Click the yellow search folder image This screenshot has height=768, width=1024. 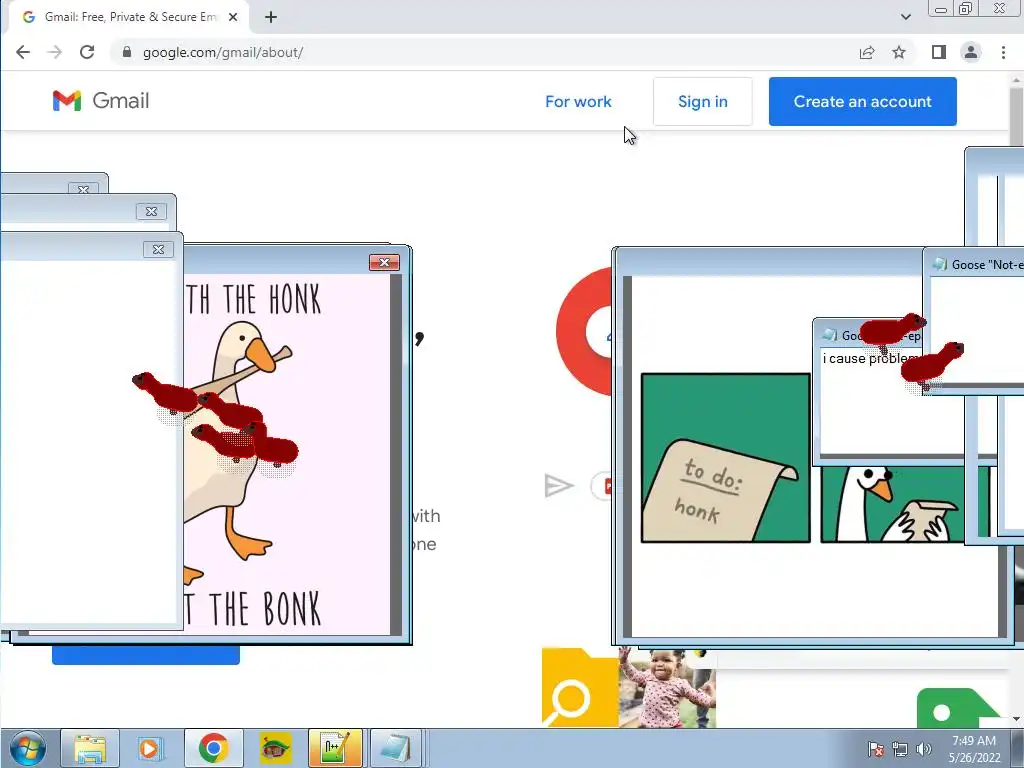pyautogui.click(x=580, y=687)
